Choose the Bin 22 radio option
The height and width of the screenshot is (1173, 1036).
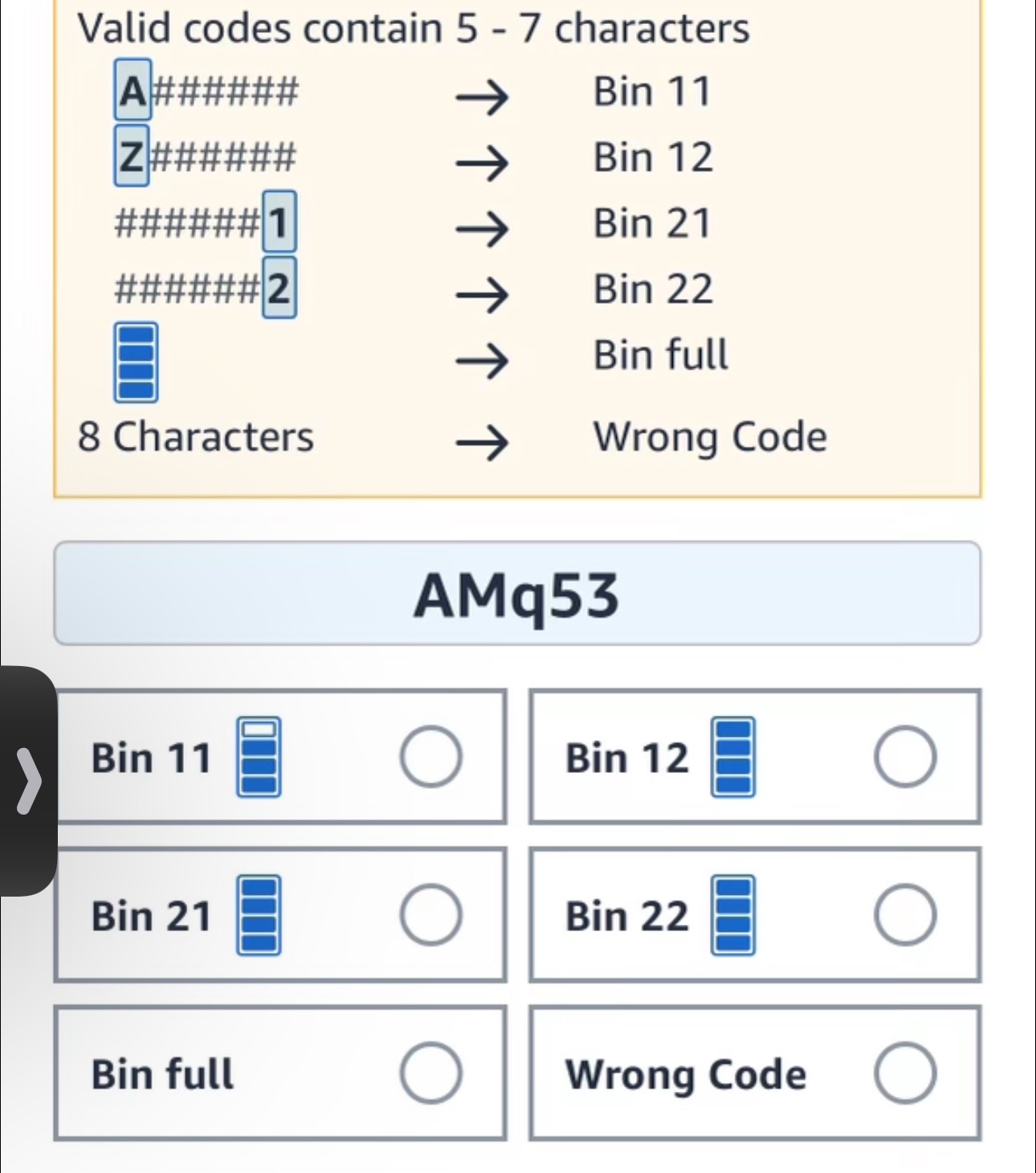[905, 914]
